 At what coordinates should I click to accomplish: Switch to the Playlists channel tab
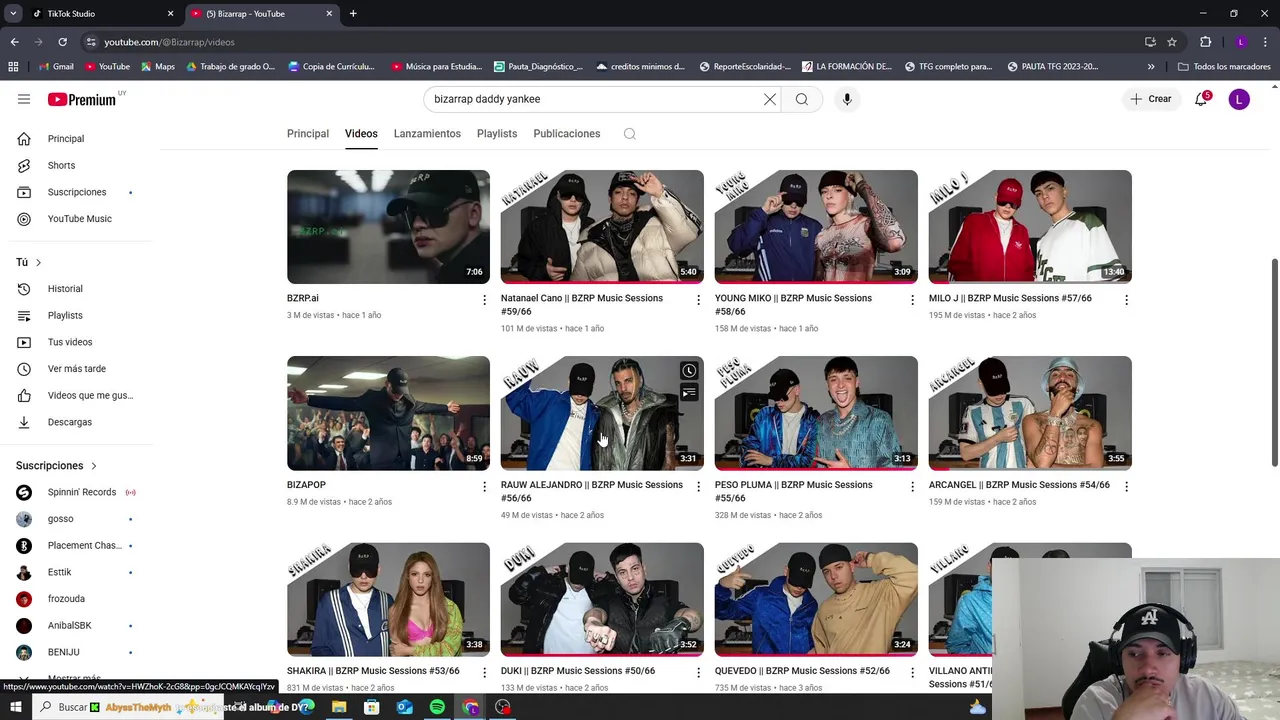pos(497,134)
